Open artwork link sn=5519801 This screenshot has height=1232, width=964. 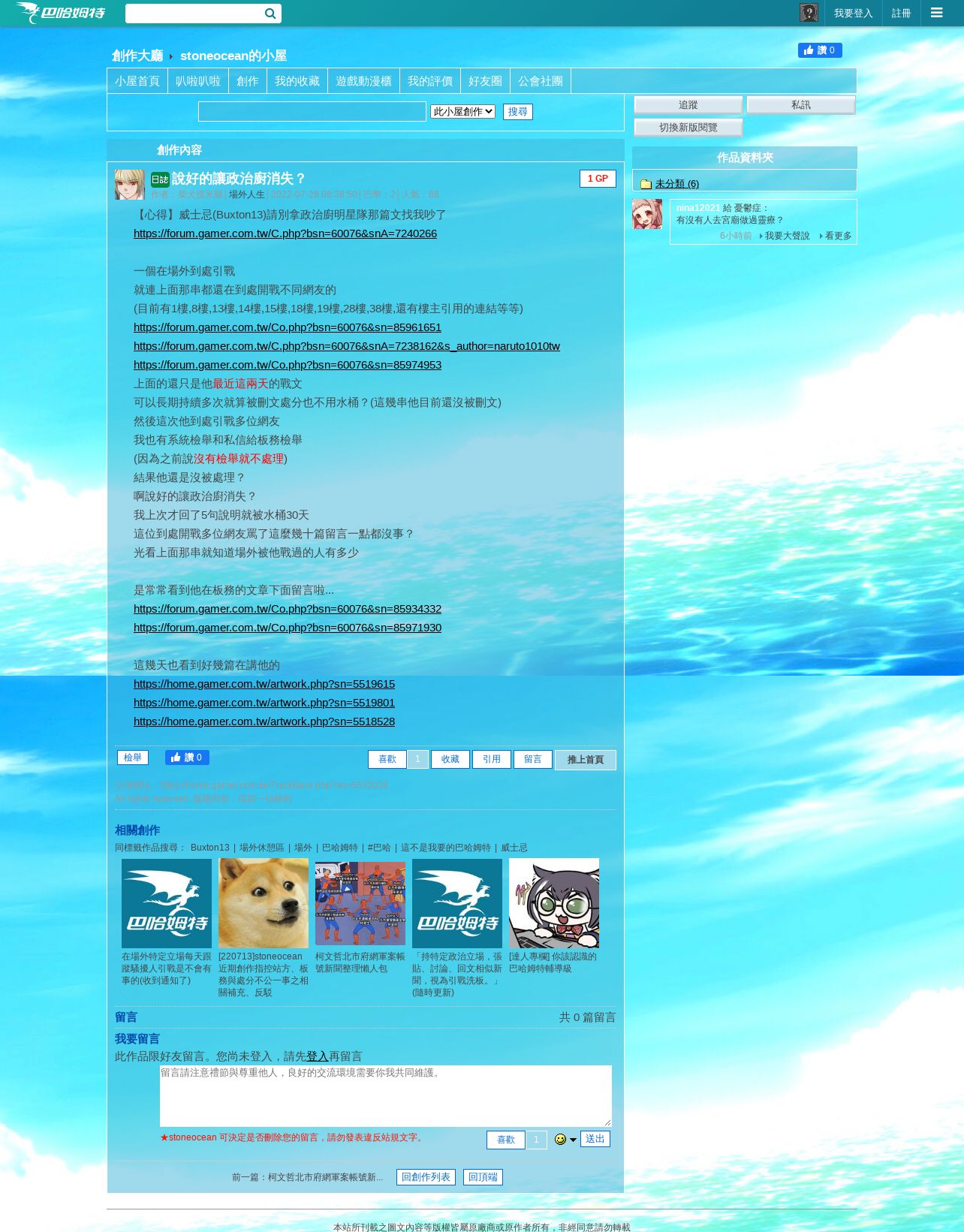tap(264, 703)
